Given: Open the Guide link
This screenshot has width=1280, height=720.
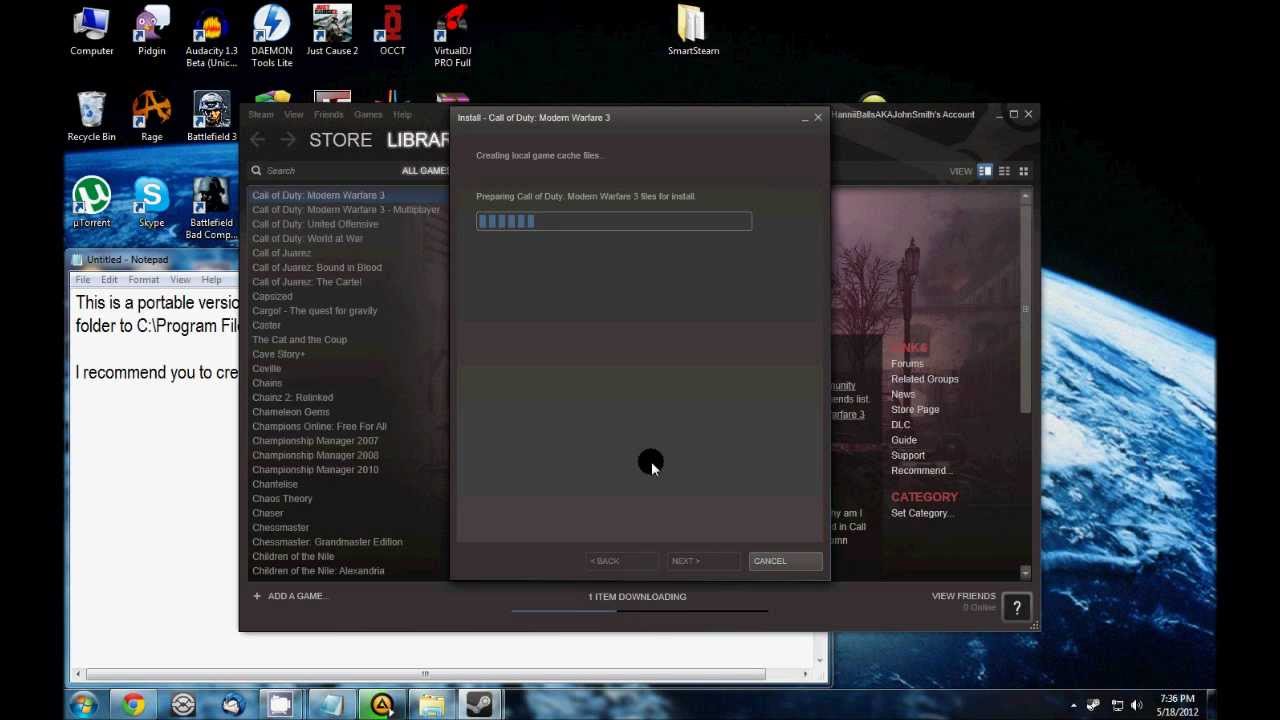Looking at the screenshot, I should pyautogui.click(x=904, y=440).
